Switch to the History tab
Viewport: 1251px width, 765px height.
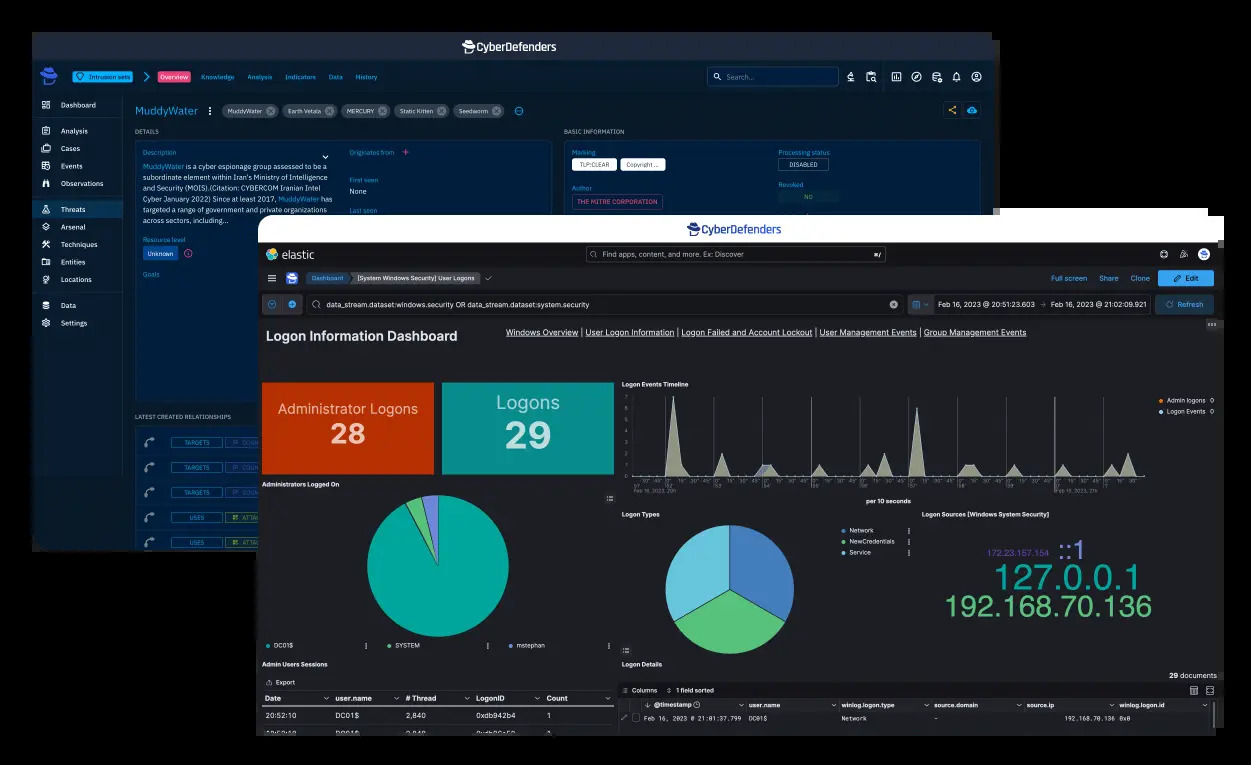pos(366,77)
